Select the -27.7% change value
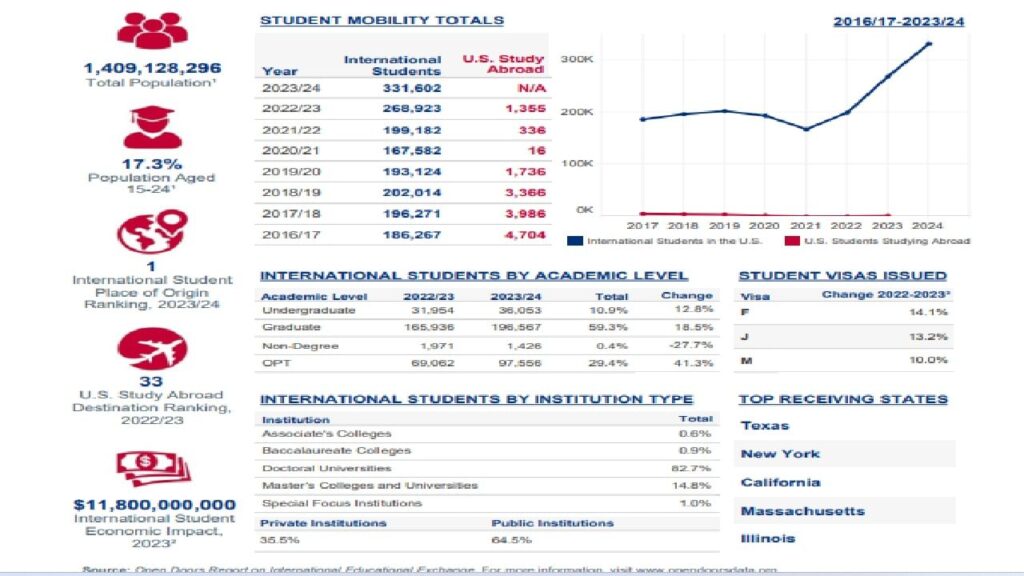 coord(691,345)
